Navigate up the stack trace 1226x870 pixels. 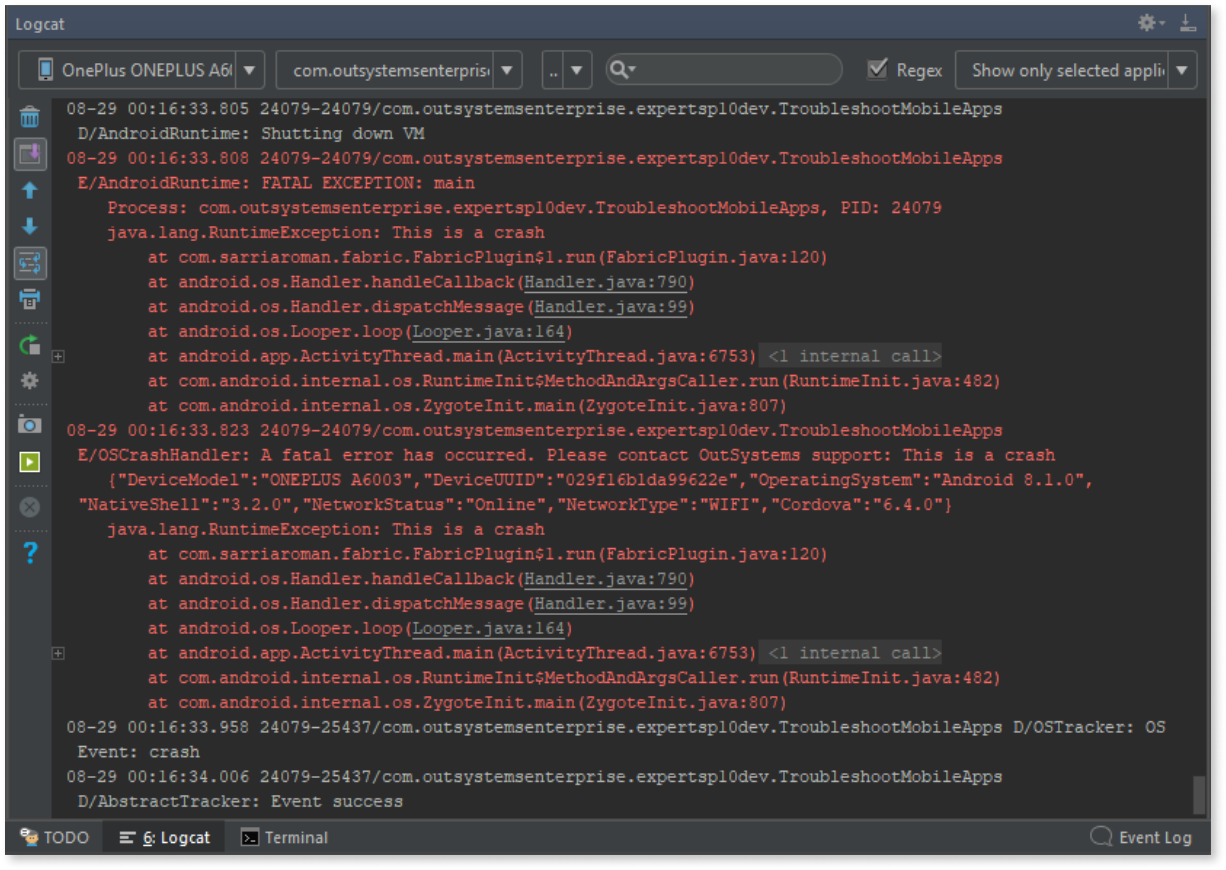point(30,190)
